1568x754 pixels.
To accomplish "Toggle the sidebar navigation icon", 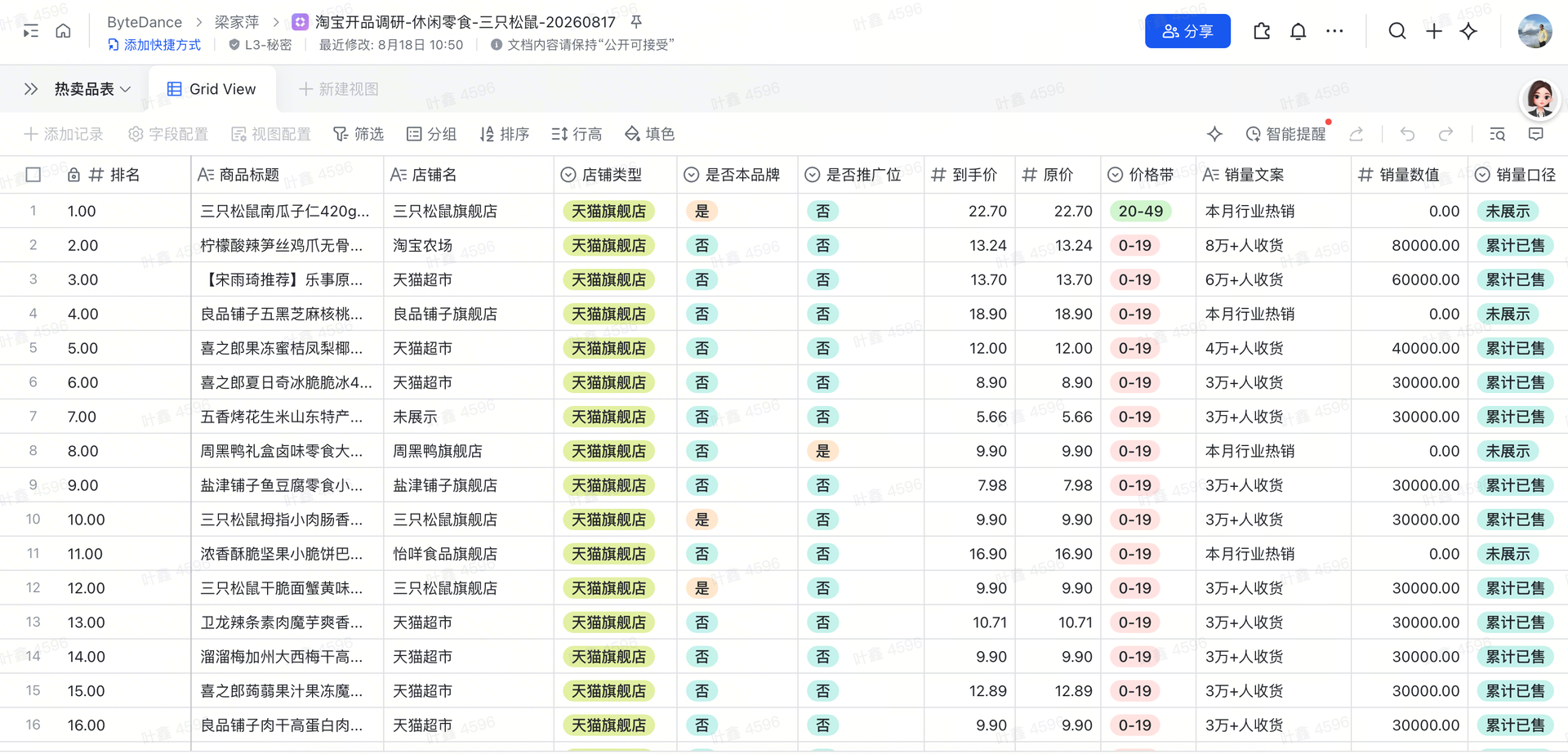I will 30,31.
